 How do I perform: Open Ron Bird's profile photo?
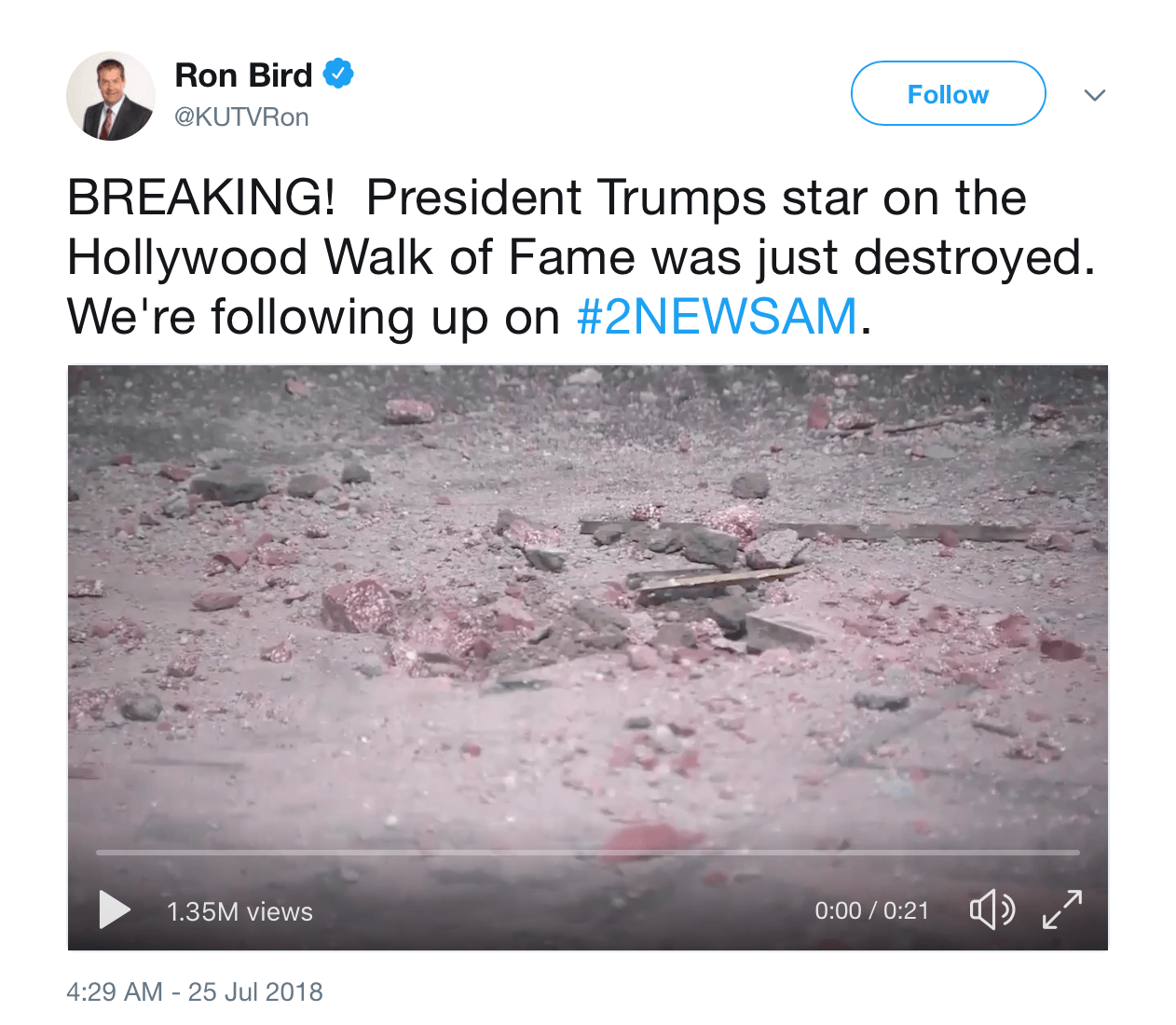pyautogui.click(x=111, y=96)
